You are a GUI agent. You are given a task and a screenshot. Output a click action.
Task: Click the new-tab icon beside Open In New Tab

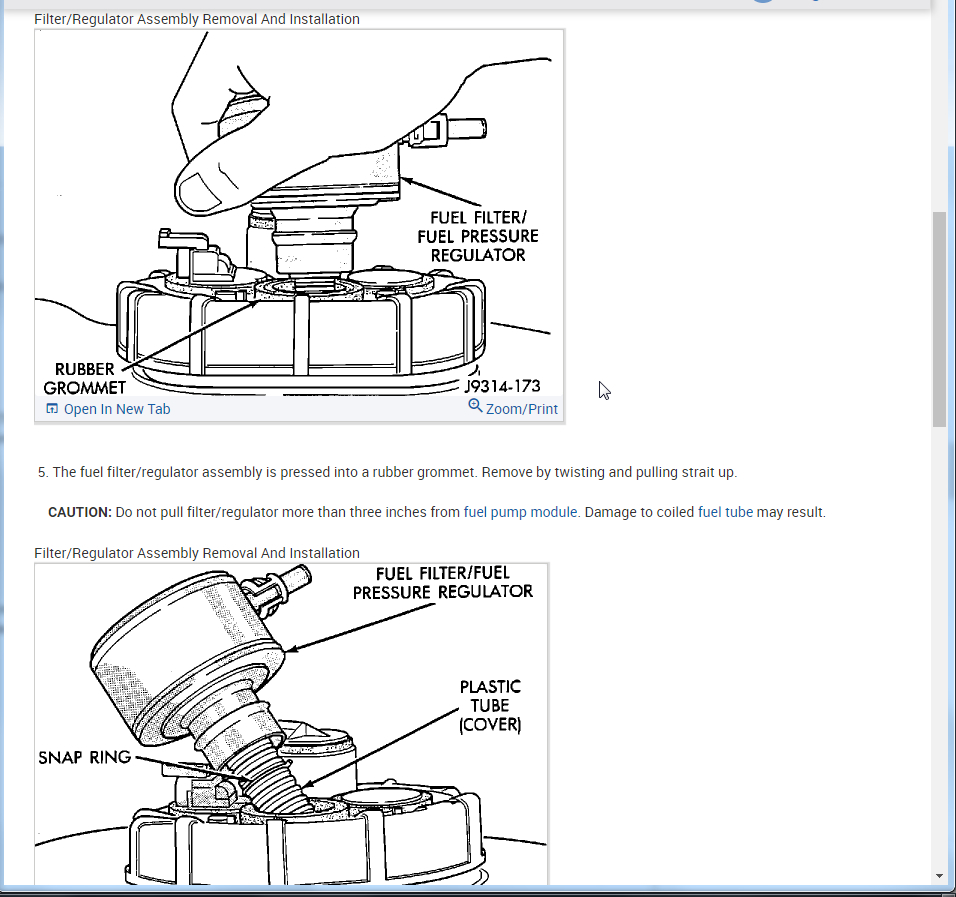[x=52, y=409]
